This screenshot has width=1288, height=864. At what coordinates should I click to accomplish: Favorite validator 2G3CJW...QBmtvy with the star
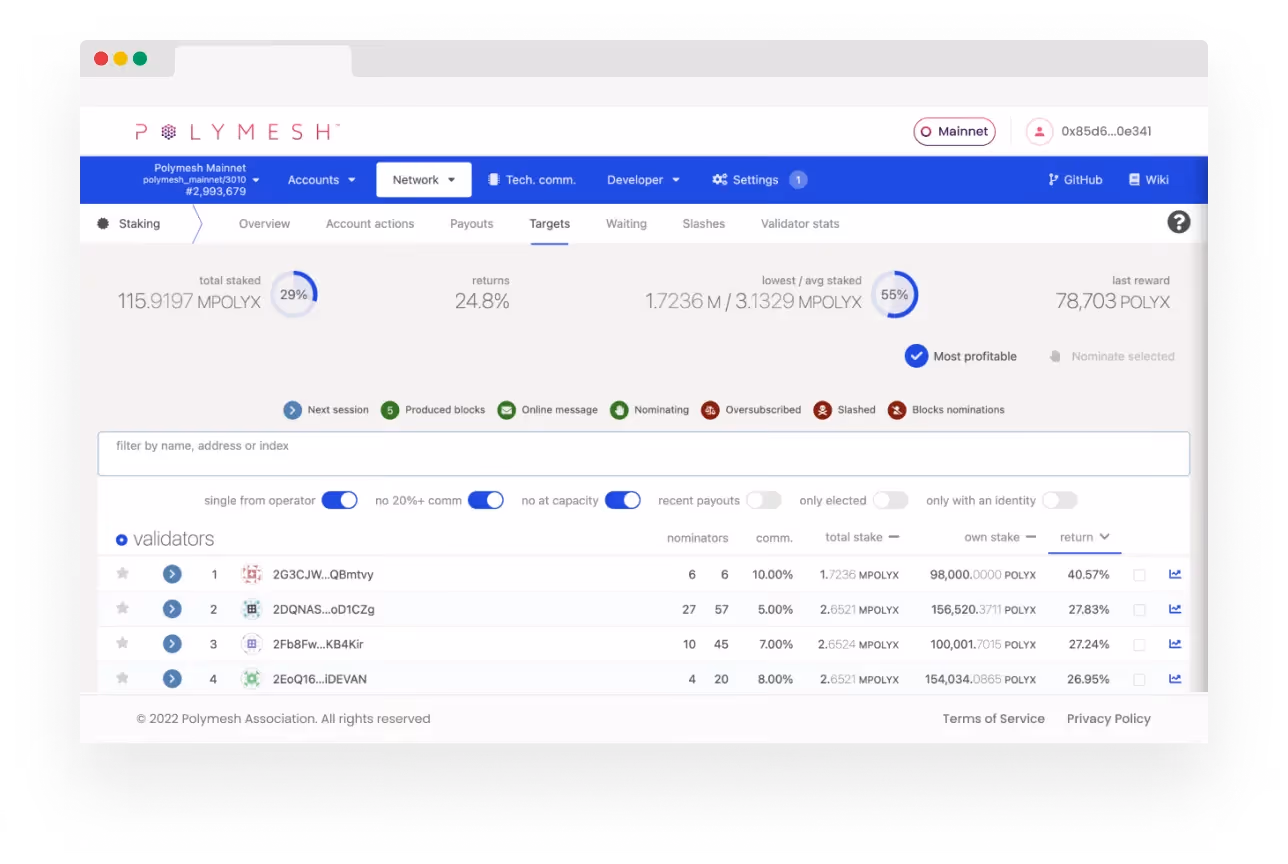(x=123, y=574)
